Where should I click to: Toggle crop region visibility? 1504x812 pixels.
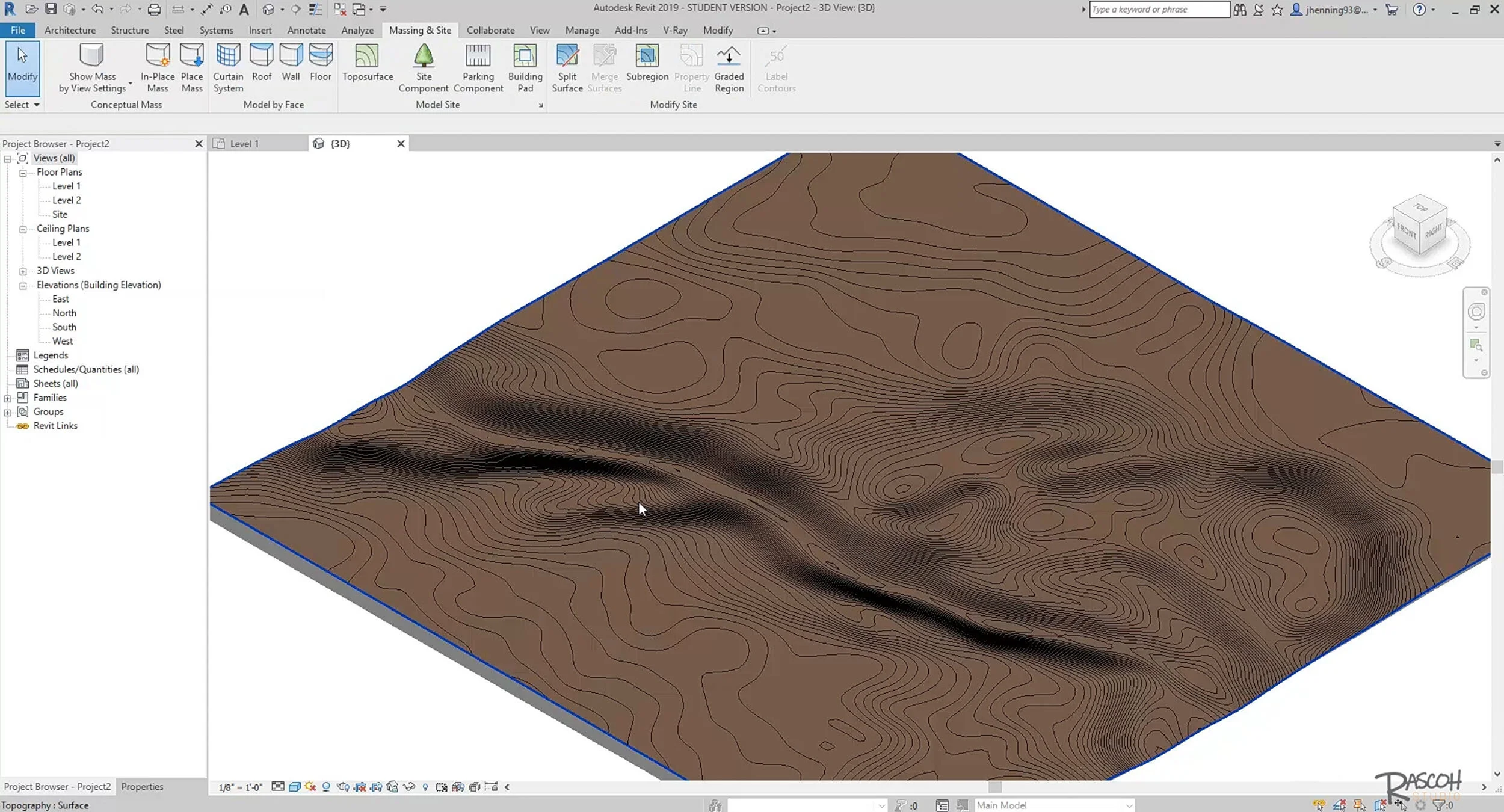[377, 786]
